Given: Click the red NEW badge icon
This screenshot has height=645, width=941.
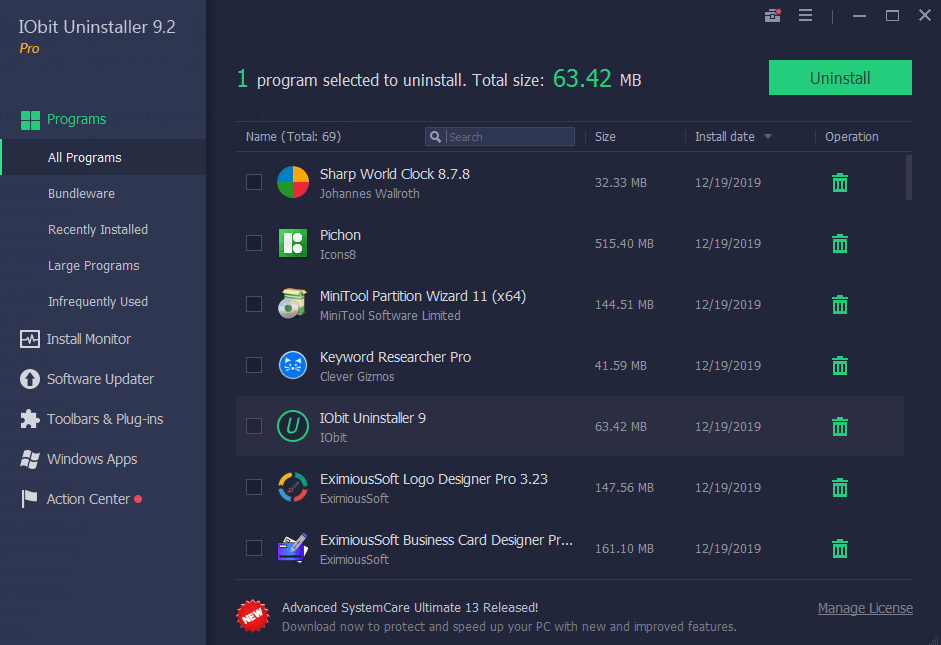Looking at the screenshot, I should click(253, 616).
